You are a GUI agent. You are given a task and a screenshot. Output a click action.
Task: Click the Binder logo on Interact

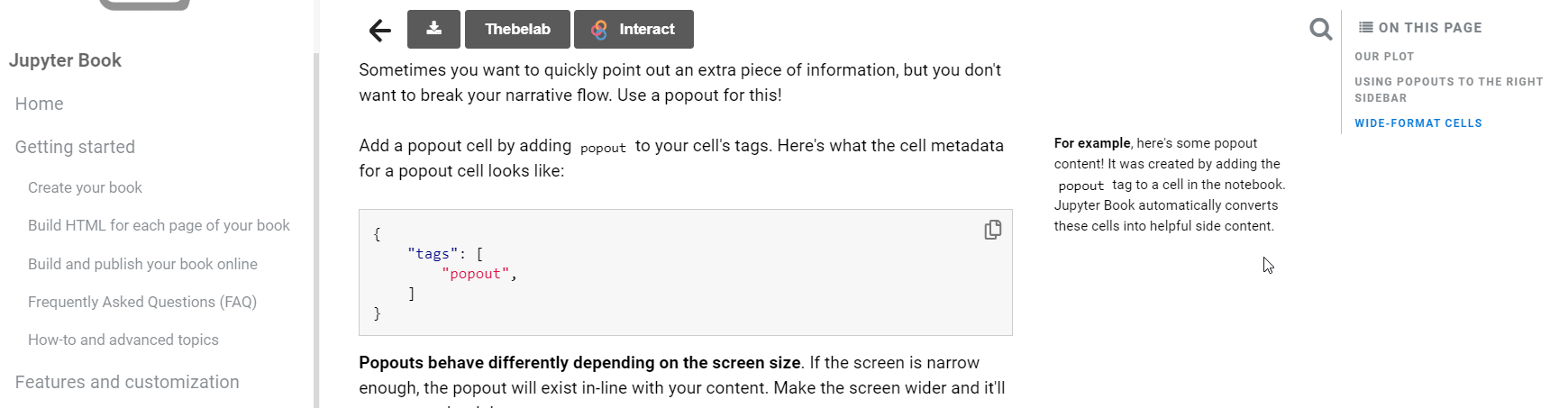coord(599,30)
